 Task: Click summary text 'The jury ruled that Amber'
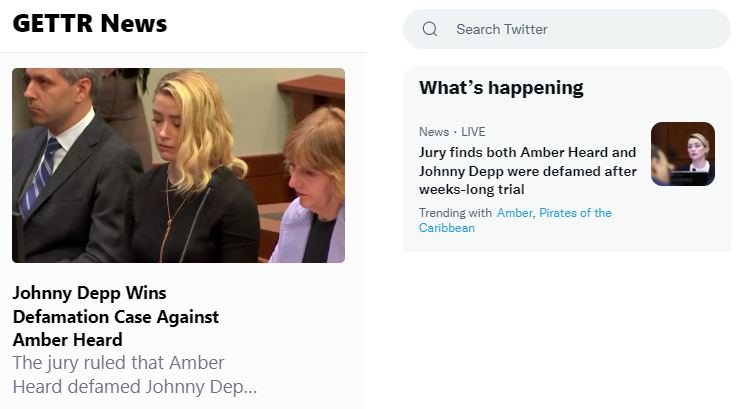[118, 362]
